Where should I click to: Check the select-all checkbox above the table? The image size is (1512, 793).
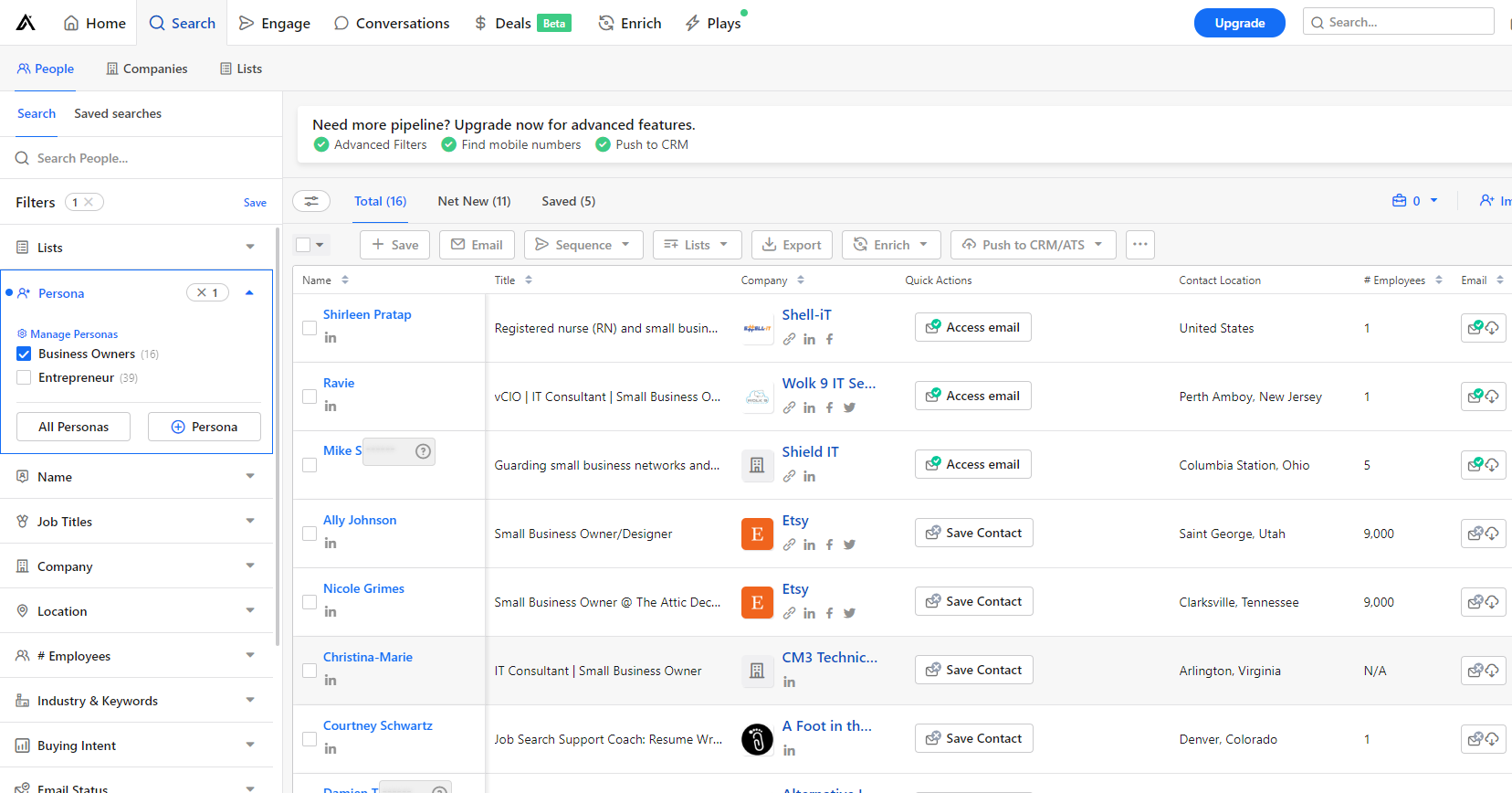(303, 245)
